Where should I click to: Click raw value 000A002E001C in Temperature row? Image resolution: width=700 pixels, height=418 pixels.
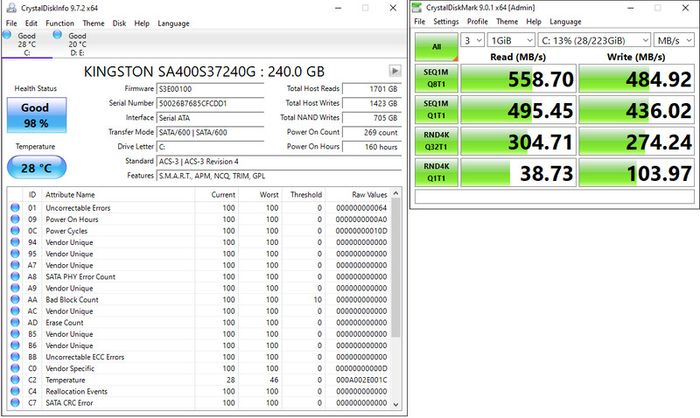pos(362,380)
